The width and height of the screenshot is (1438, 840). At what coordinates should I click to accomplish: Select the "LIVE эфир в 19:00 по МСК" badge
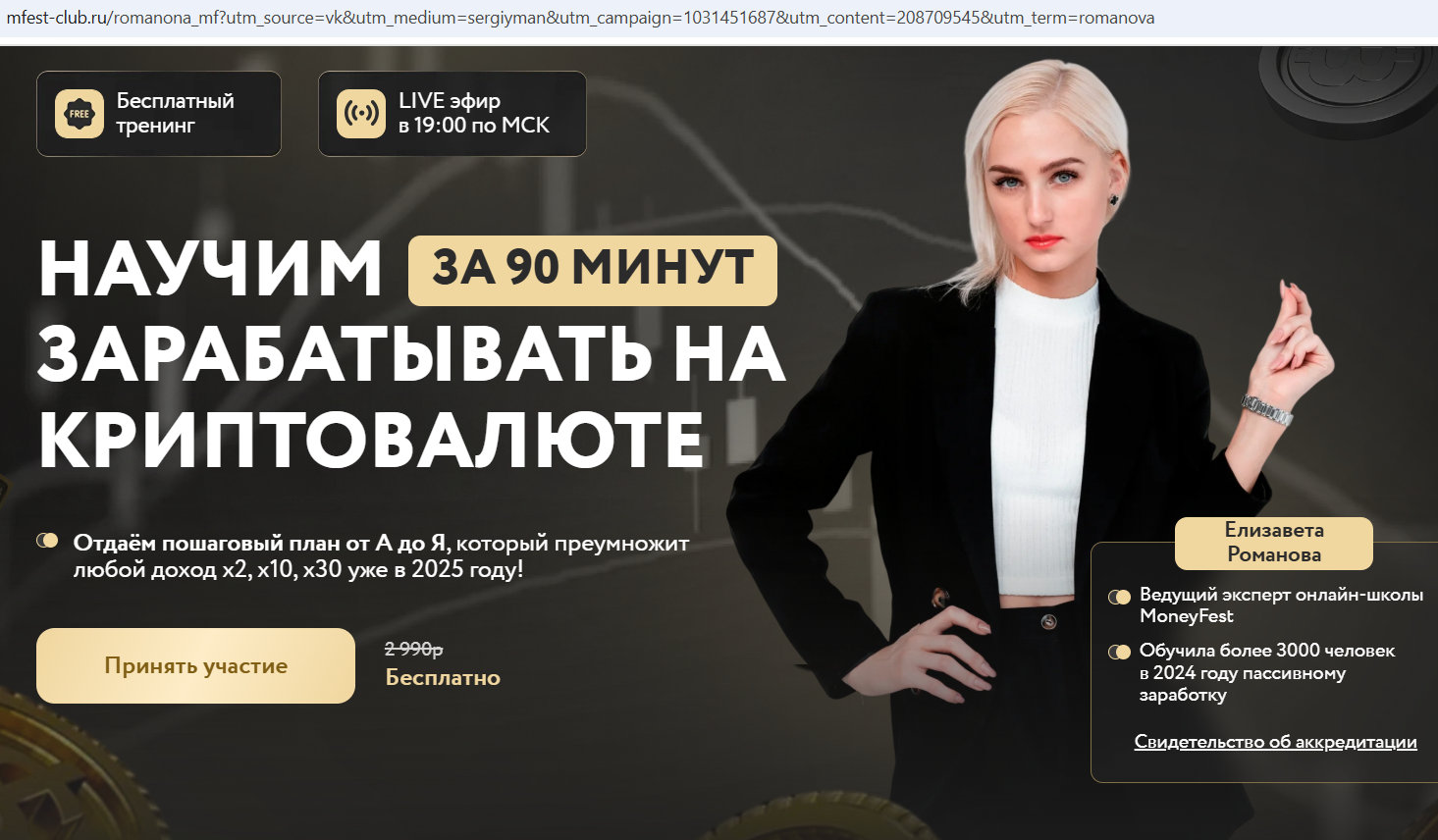(x=453, y=114)
